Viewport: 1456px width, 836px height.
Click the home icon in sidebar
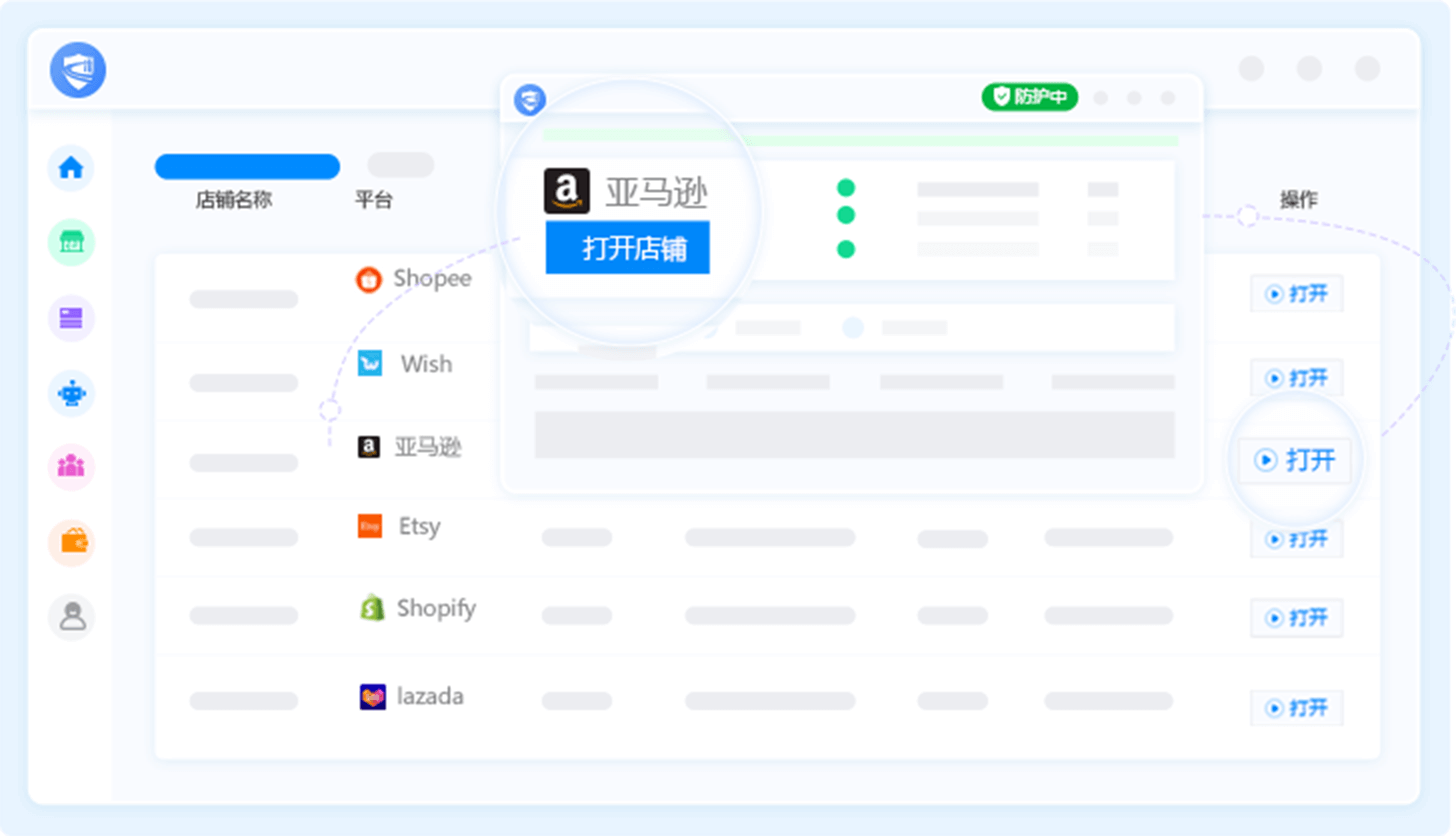(x=71, y=168)
